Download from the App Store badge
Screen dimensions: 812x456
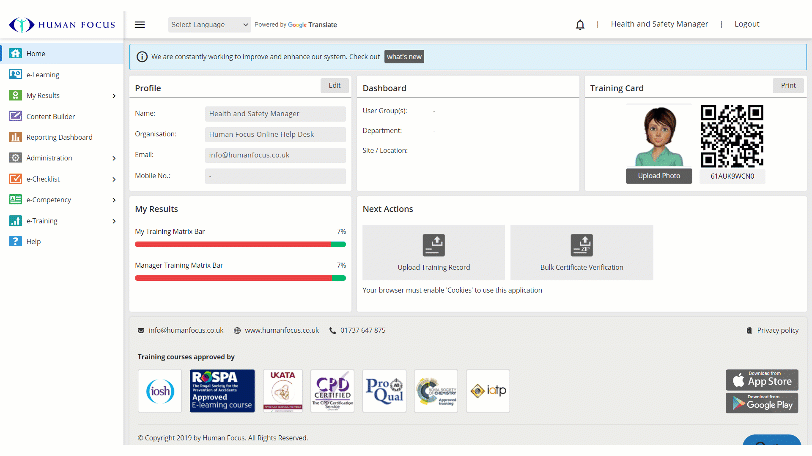(x=761, y=380)
